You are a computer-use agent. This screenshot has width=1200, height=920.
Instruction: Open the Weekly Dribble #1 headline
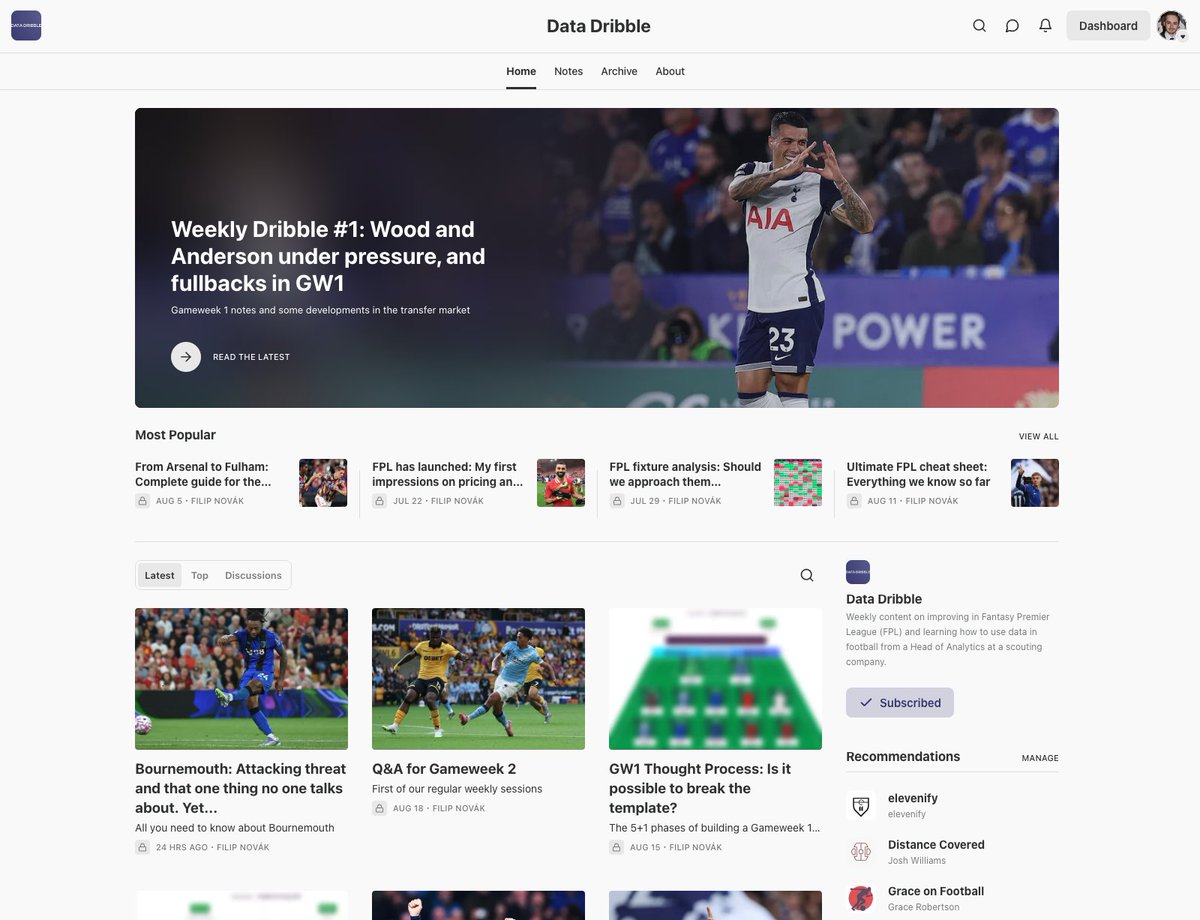[328, 256]
